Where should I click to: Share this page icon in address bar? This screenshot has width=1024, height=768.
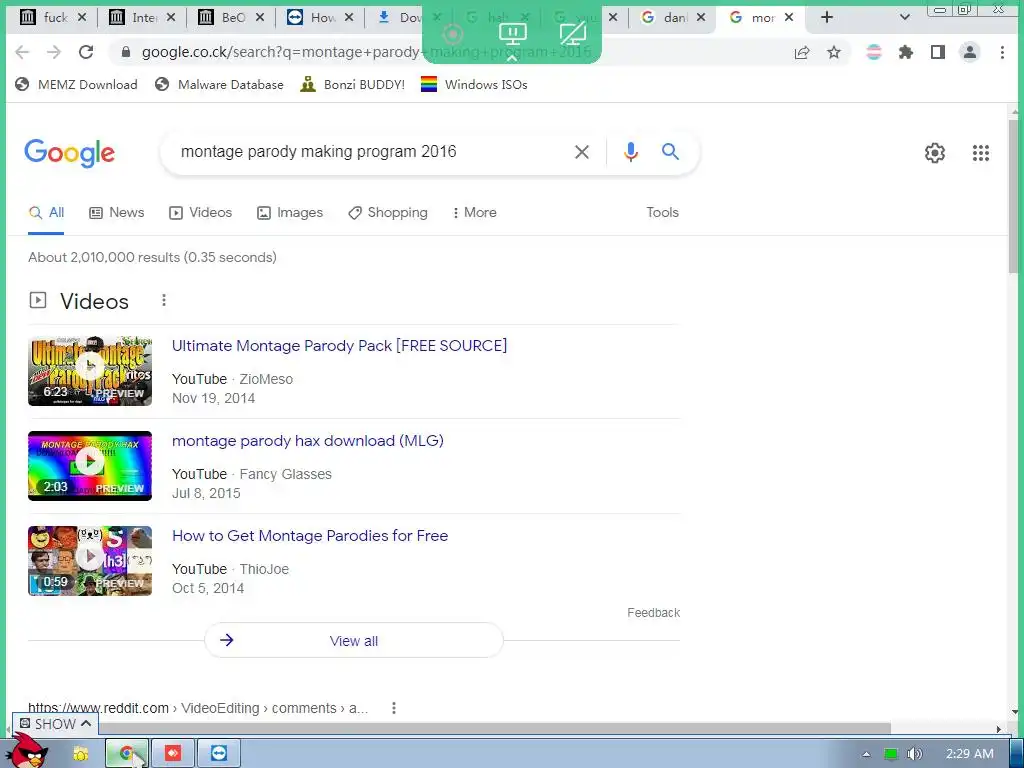point(802,52)
